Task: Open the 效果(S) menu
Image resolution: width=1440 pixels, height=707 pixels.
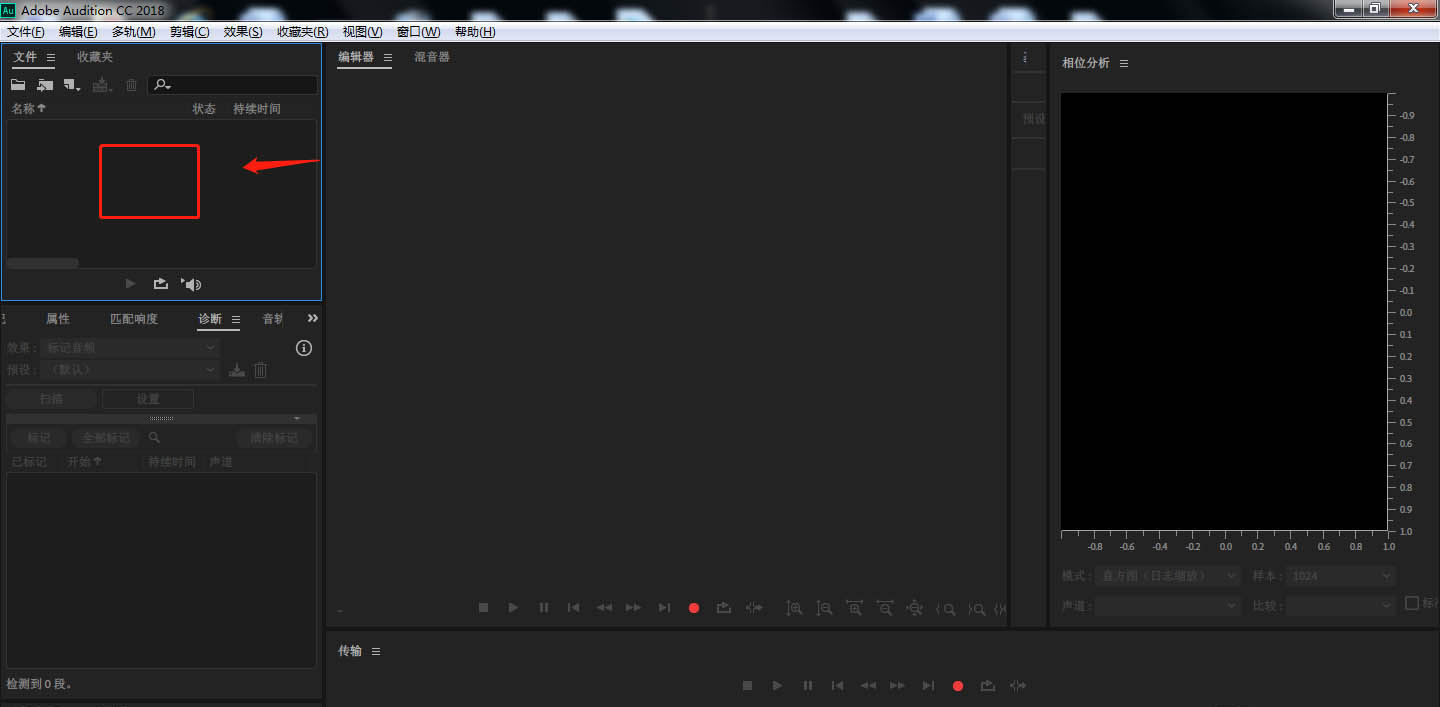Action: tap(243, 32)
